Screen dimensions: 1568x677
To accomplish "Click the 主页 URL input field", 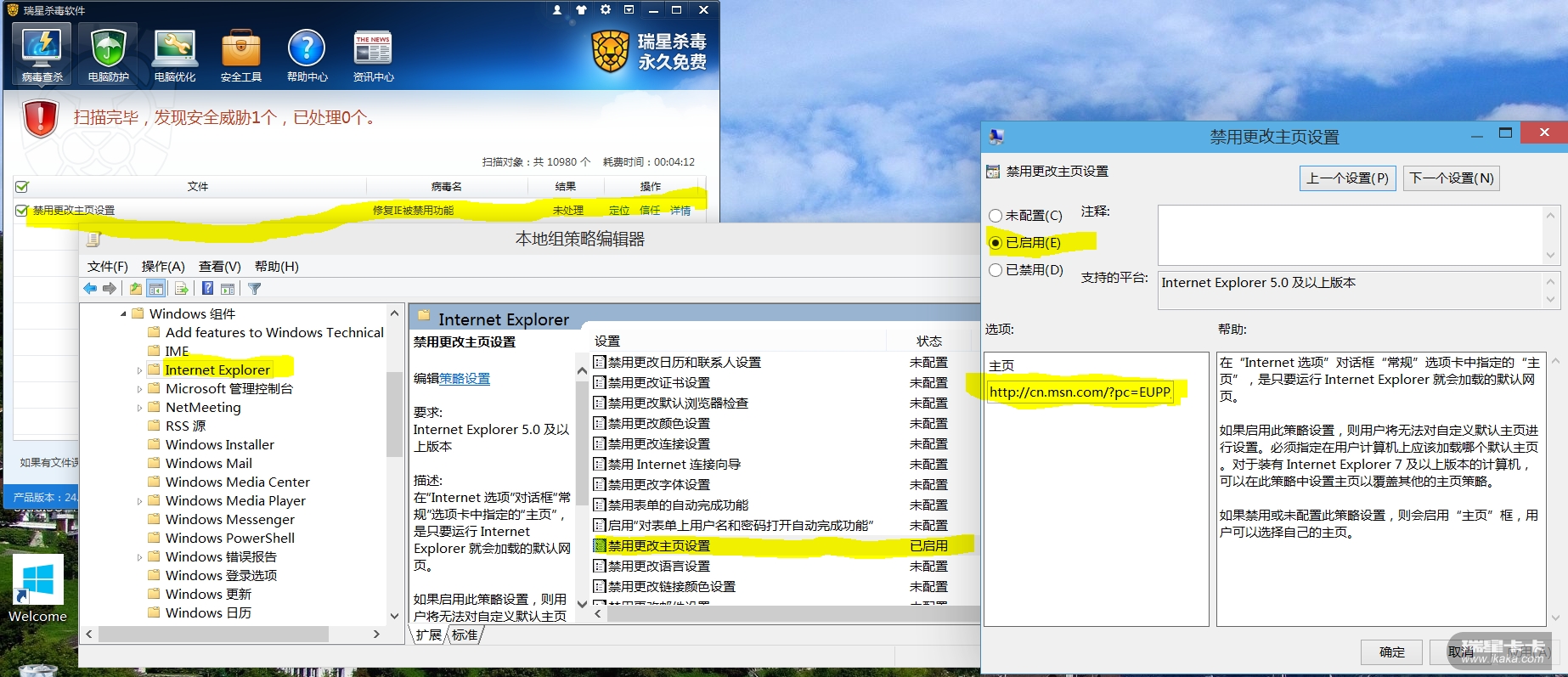I will [1080, 392].
